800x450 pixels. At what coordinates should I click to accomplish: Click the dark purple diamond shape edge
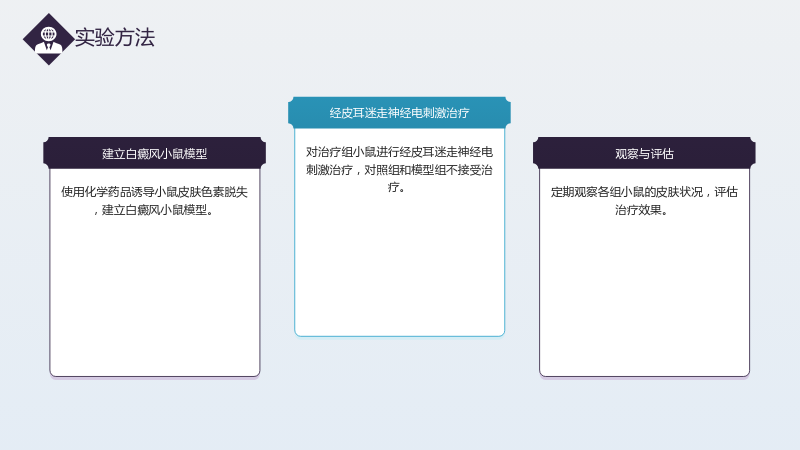[30, 39]
